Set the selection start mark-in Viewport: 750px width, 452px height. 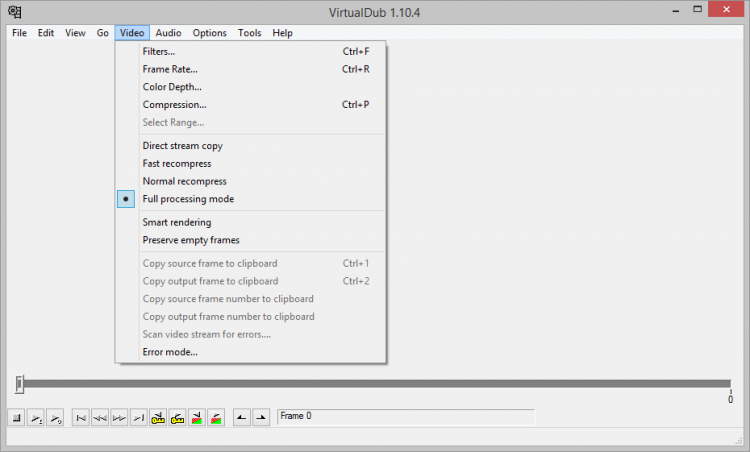click(x=242, y=418)
